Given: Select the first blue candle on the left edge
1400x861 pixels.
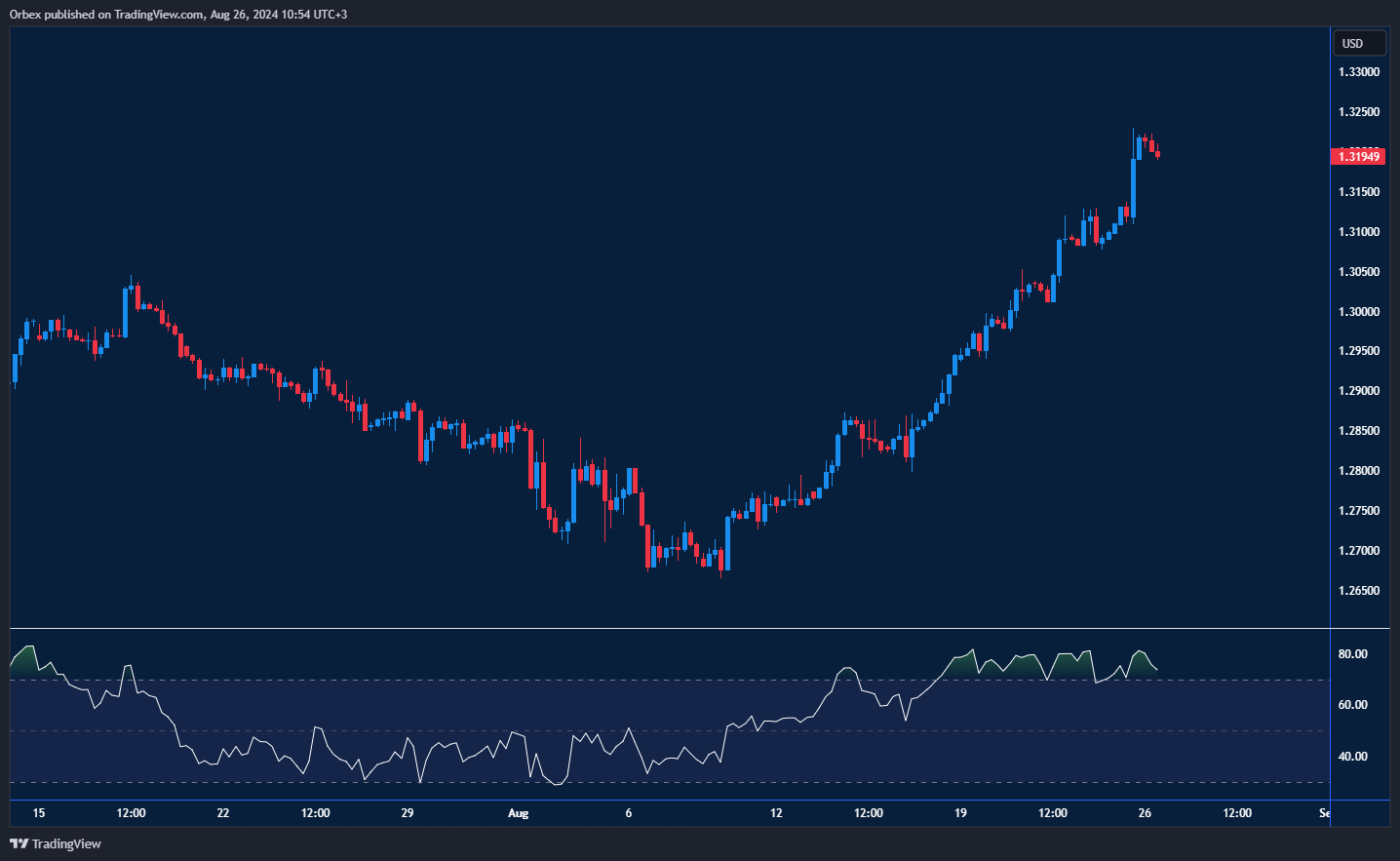Looking at the screenshot, I should (x=13, y=371).
